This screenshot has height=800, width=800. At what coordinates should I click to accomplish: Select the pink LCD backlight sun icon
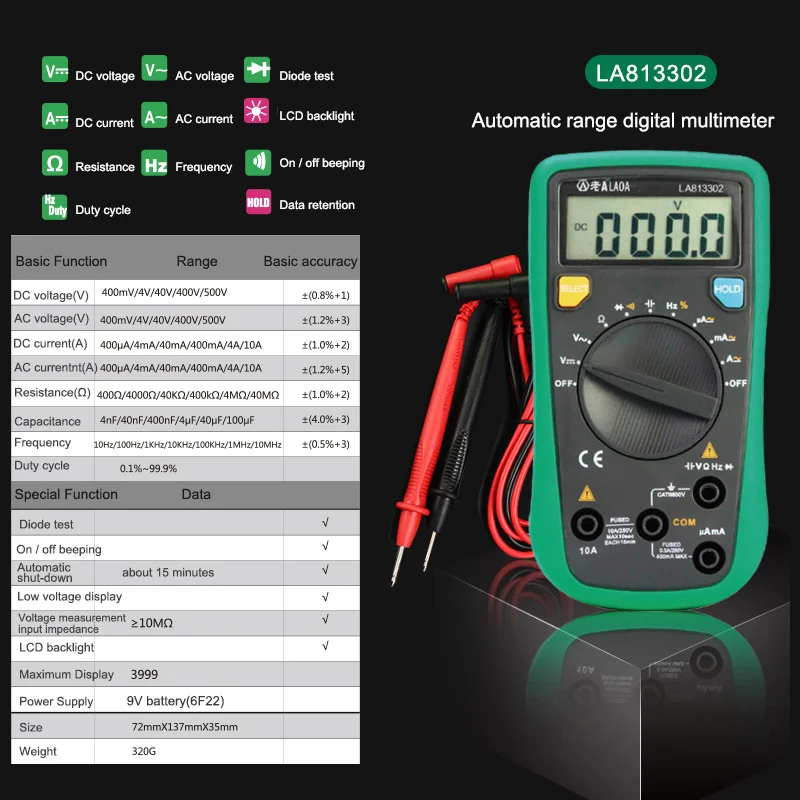coord(257,111)
